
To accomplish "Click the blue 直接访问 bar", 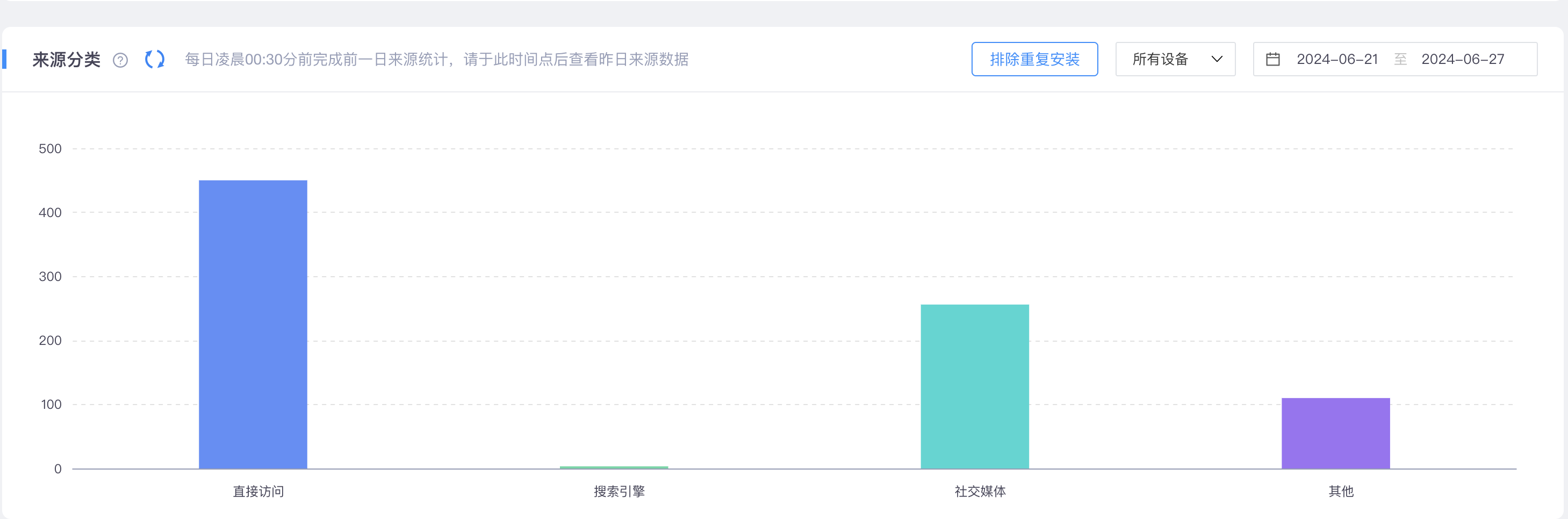I will (253, 325).
